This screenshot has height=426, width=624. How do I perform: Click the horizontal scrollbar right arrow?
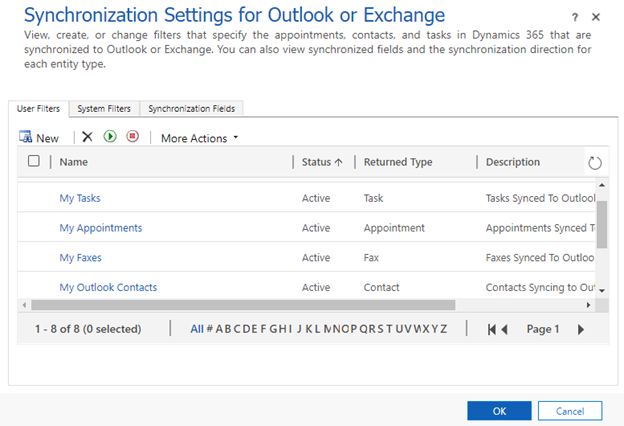click(x=588, y=305)
